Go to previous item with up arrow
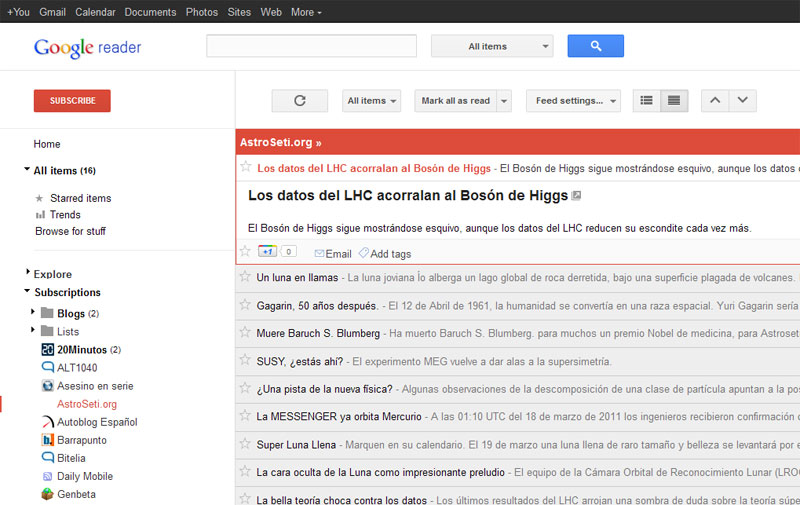This screenshot has height=505, width=800. coord(715,100)
